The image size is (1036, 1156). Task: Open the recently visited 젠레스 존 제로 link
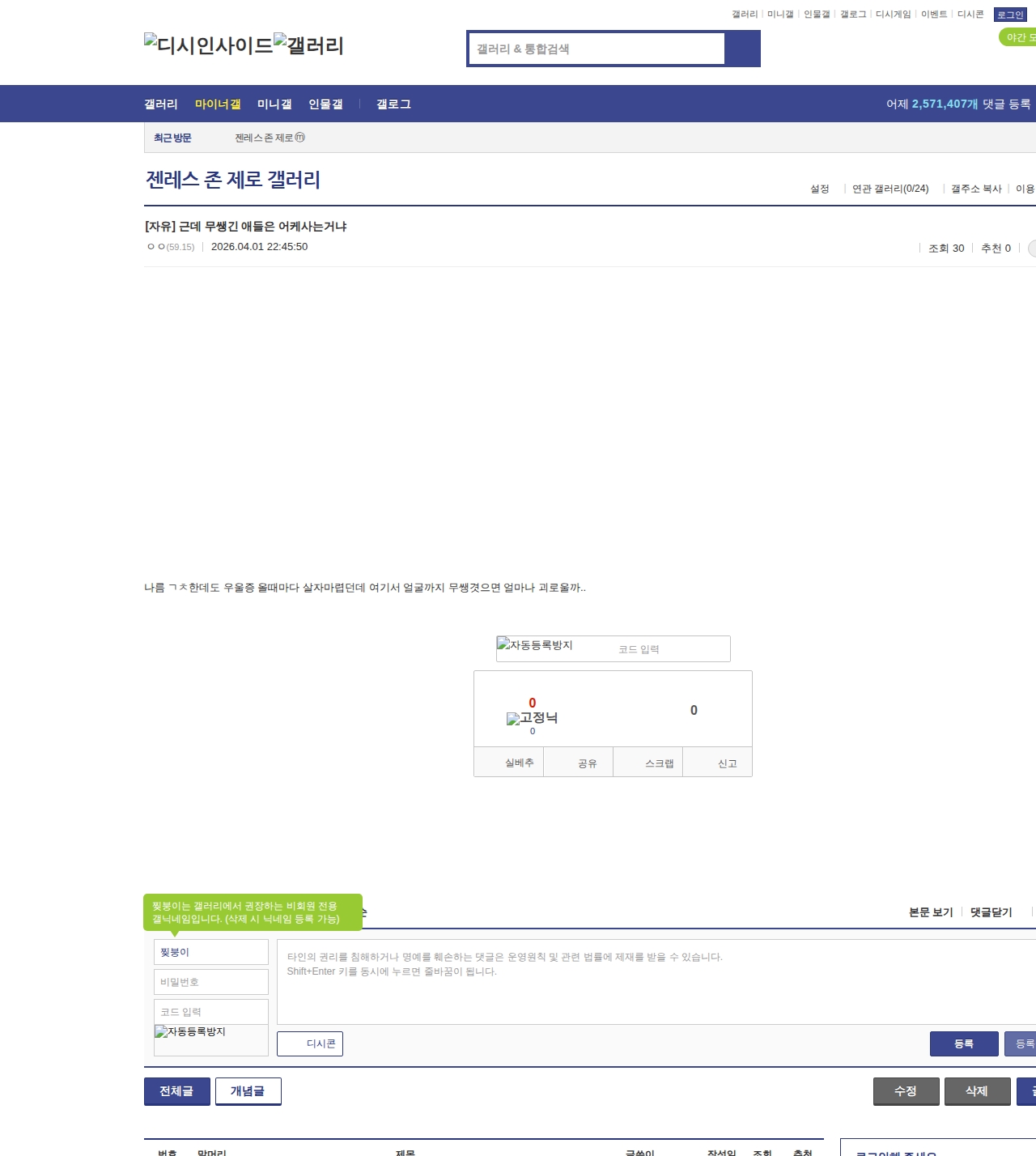point(264,138)
